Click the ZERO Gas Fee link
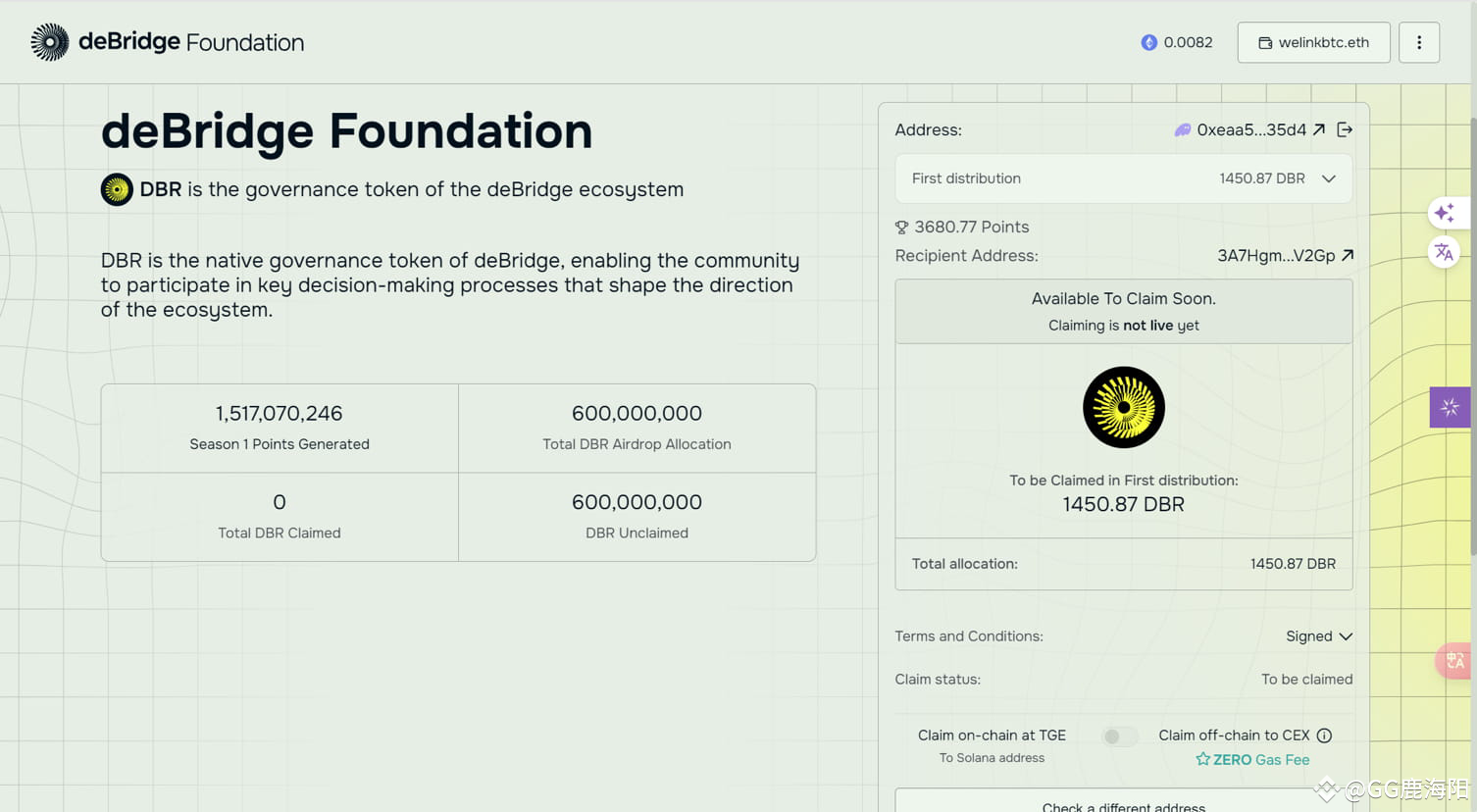Screen dimensions: 1477x812 [x=1252, y=759]
